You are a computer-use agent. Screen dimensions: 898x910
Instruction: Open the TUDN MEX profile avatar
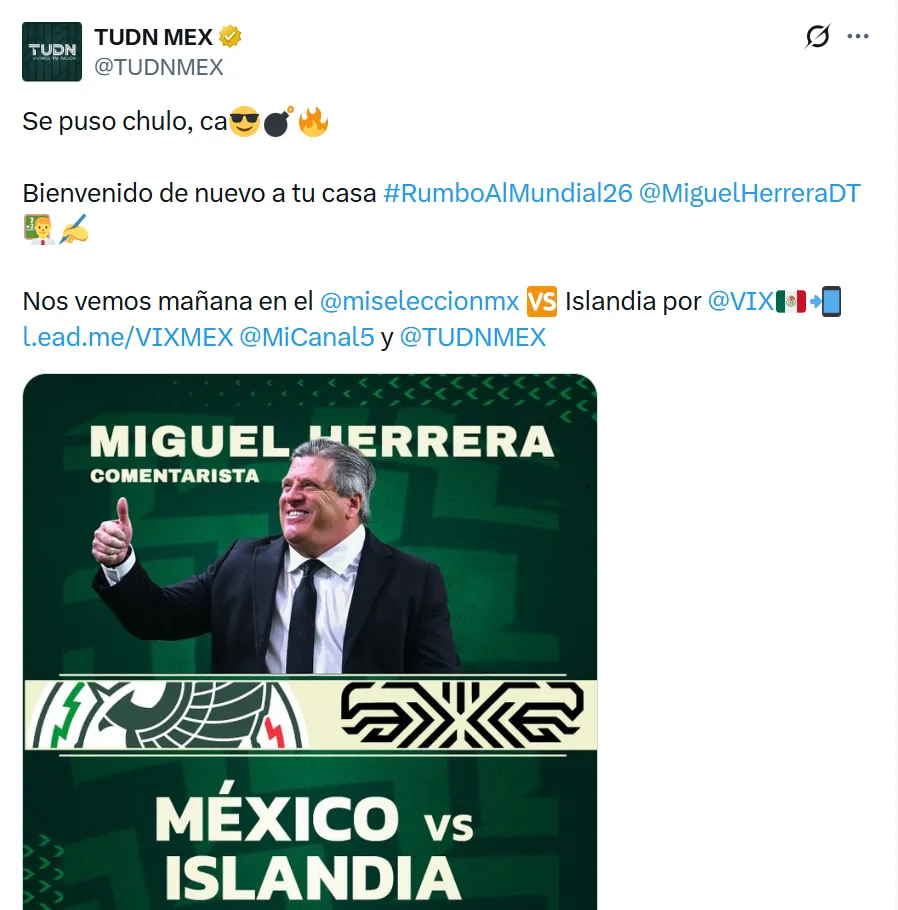coord(52,52)
